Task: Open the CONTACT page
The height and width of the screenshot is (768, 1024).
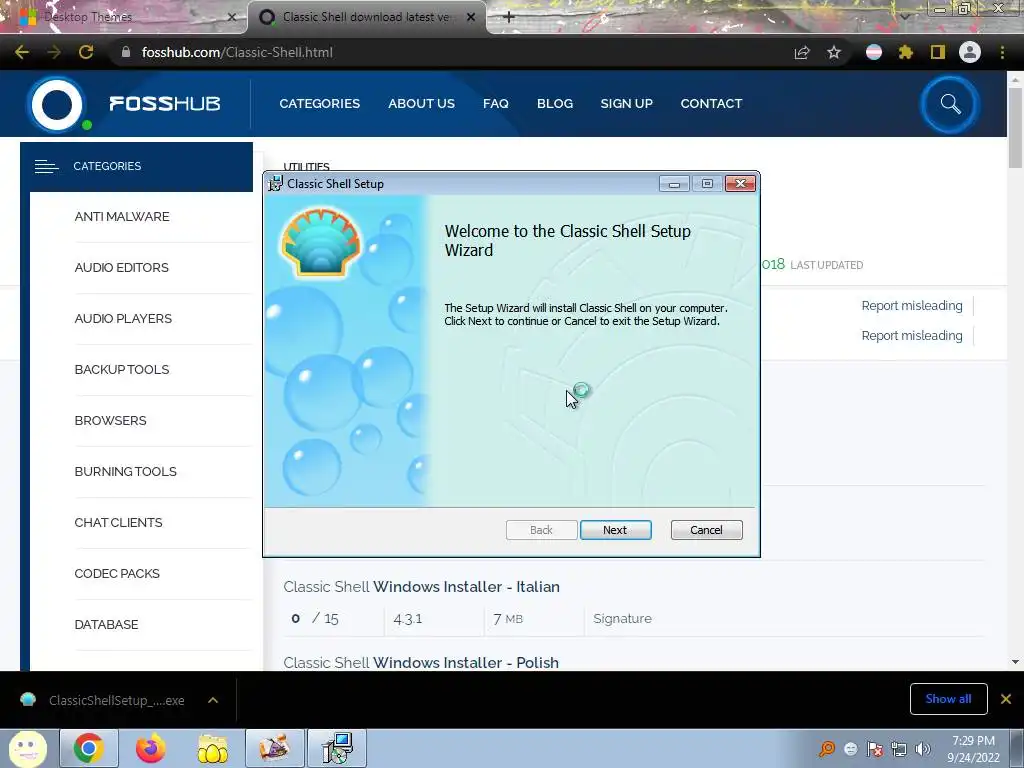Action: tap(711, 103)
